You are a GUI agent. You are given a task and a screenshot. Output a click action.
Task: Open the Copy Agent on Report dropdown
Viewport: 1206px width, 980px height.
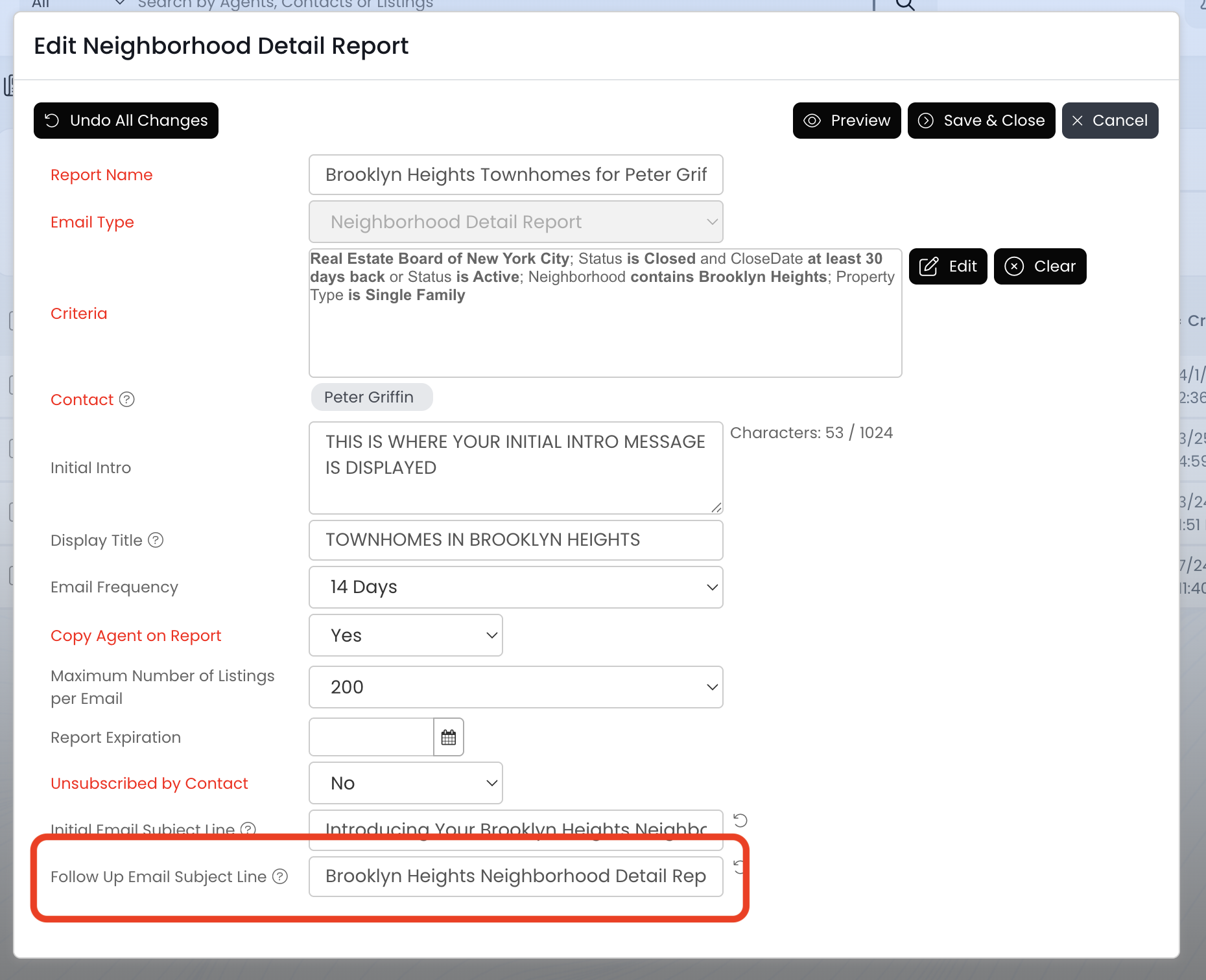406,635
